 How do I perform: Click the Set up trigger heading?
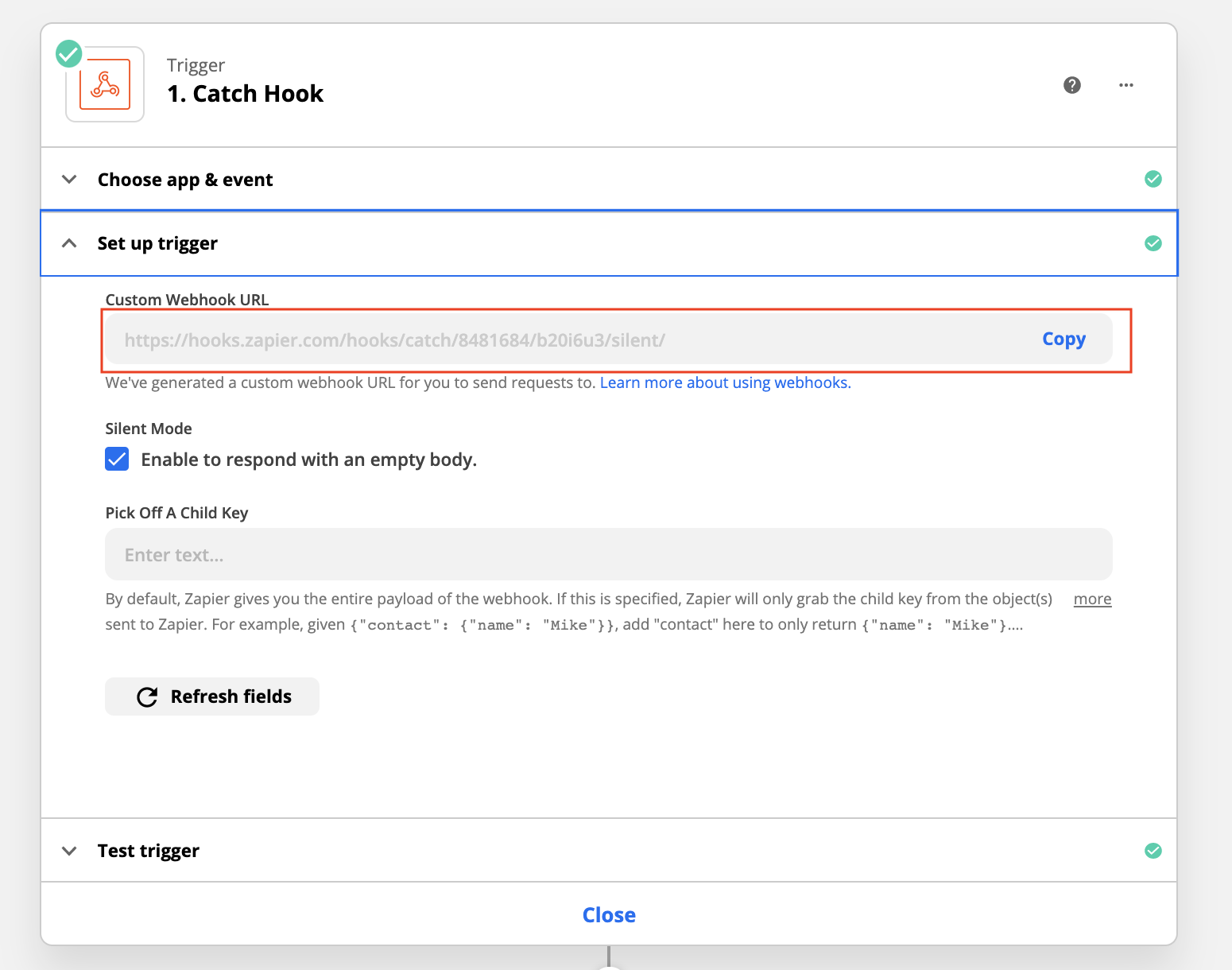pyautogui.click(x=157, y=243)
